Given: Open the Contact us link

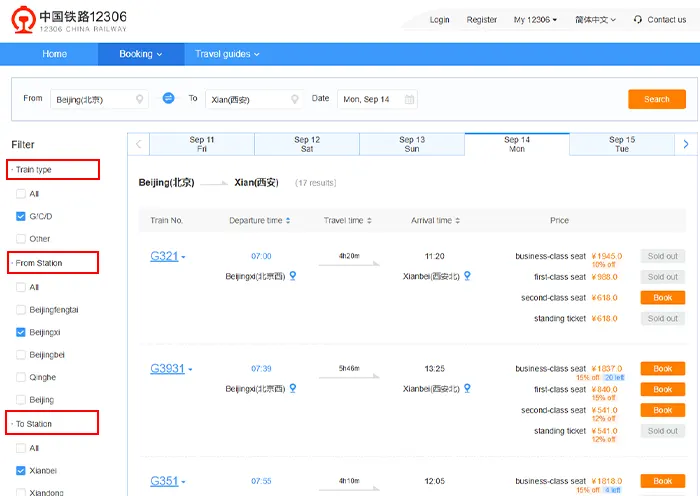Looking at the screenshot, I should (667, 20).
